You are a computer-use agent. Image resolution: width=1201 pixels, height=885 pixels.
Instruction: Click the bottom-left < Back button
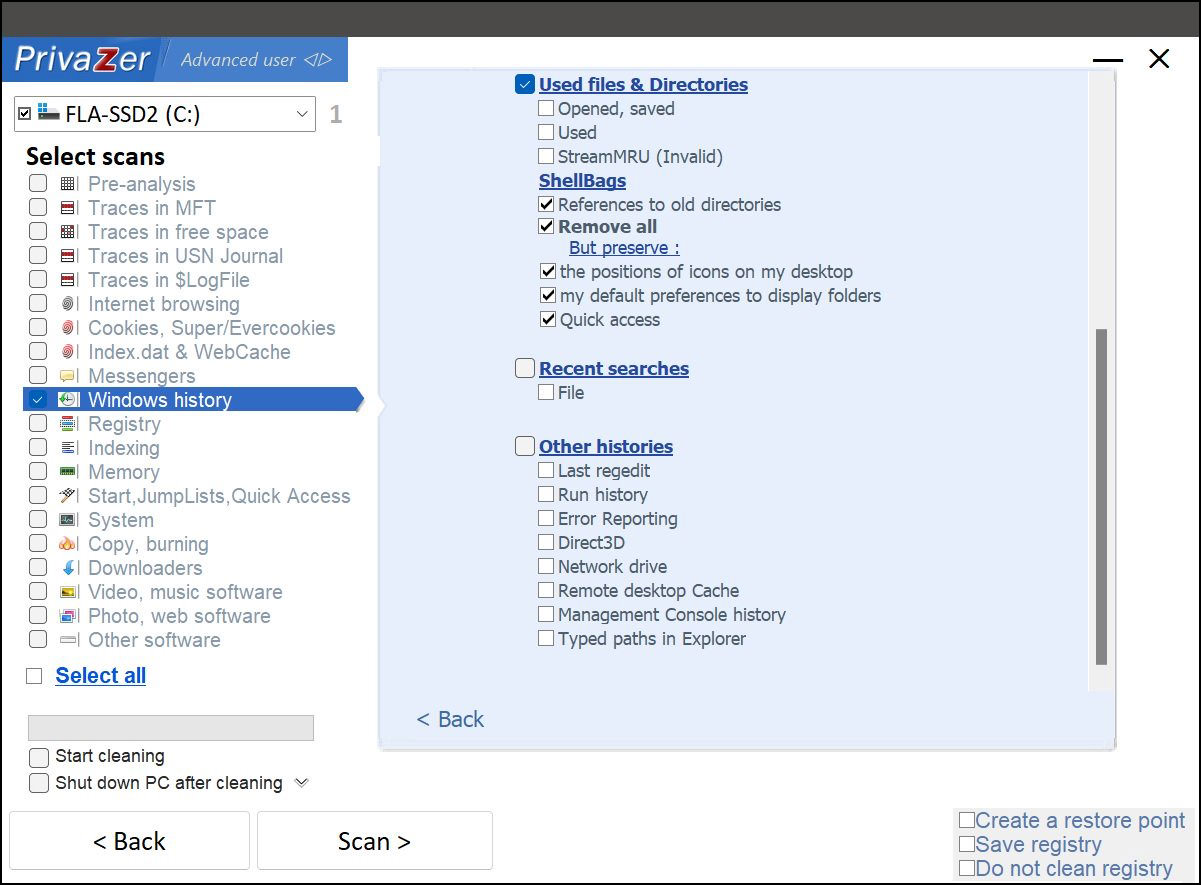pos(129,841)
